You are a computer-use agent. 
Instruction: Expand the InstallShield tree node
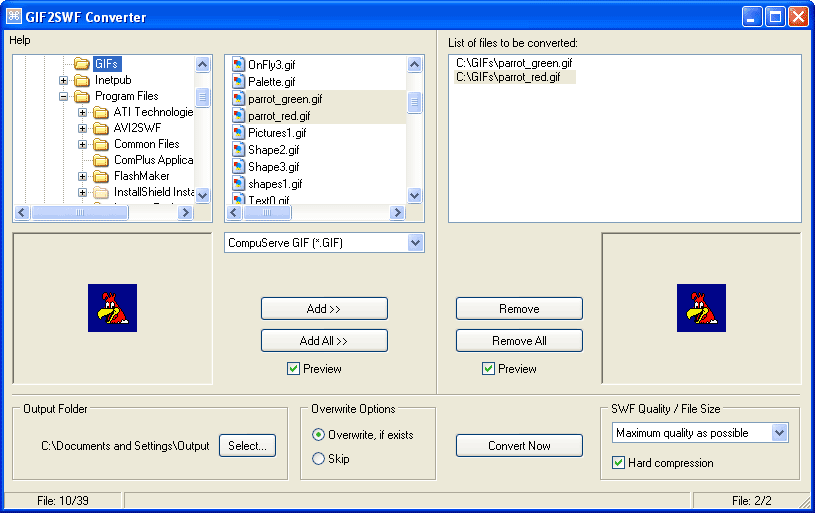(82, 192)
